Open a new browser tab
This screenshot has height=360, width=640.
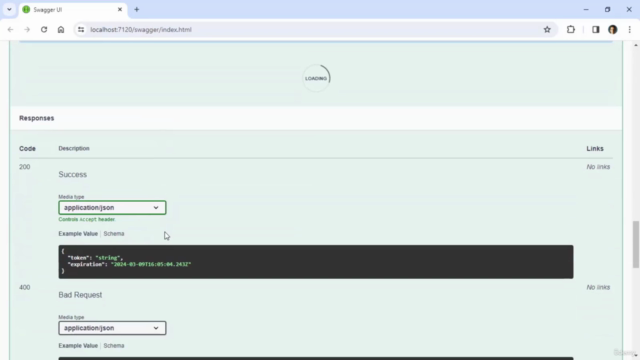click(137, 9)
